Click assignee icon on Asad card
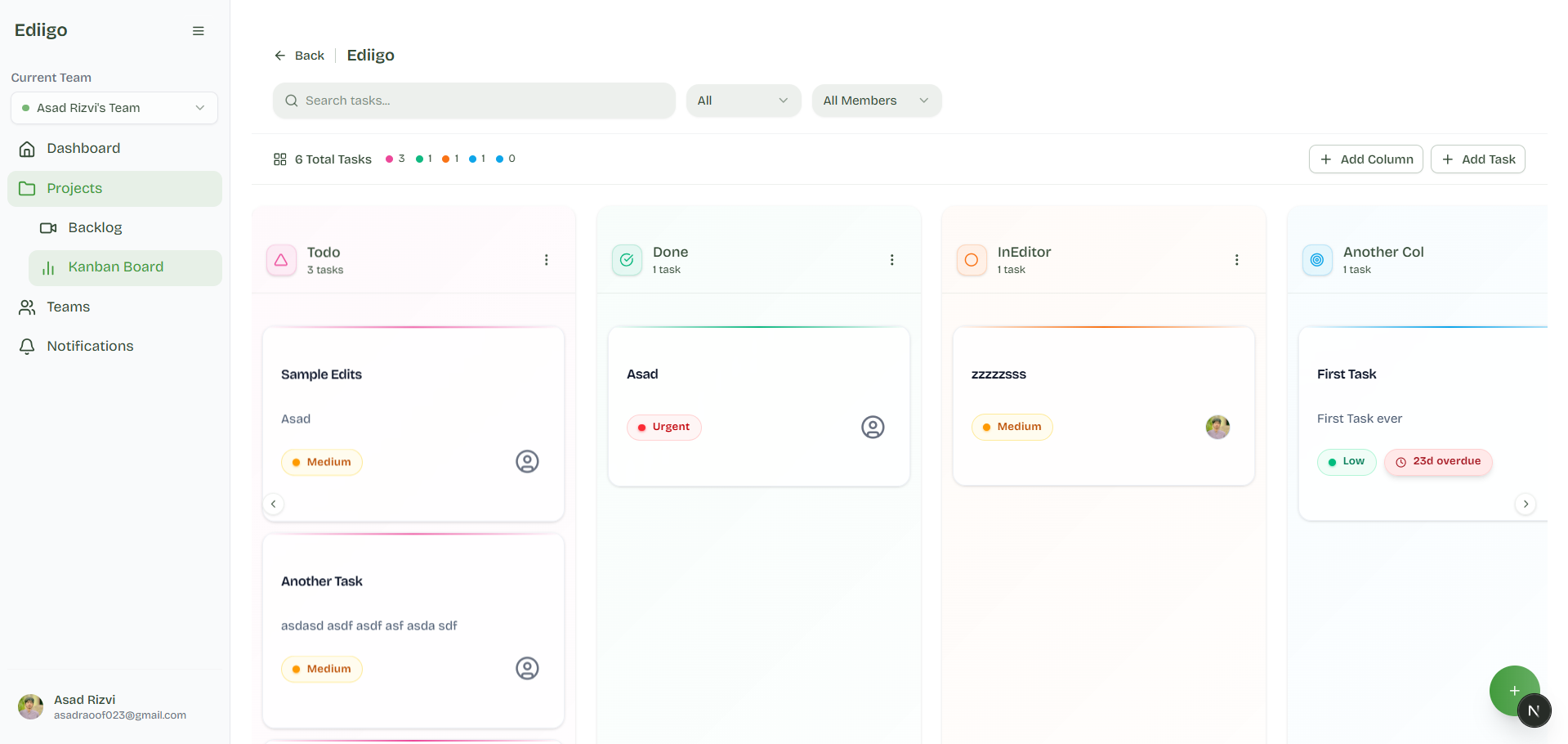The width and height of the screenshot is (1568, 744). [873, 427]
